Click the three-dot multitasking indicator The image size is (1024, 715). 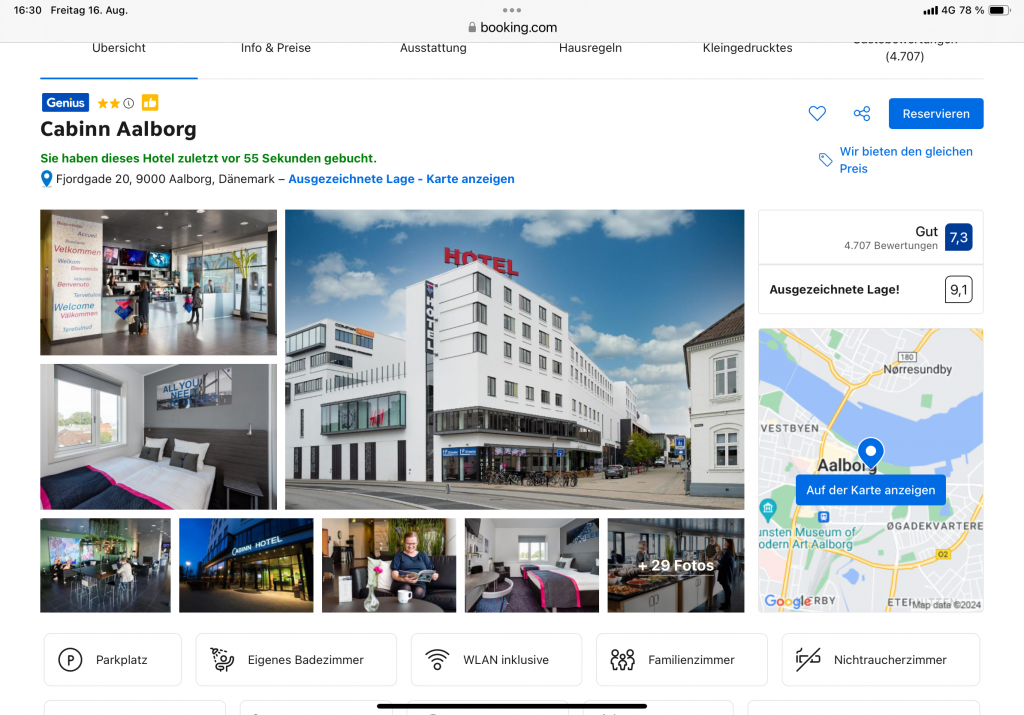coord(512,10)
